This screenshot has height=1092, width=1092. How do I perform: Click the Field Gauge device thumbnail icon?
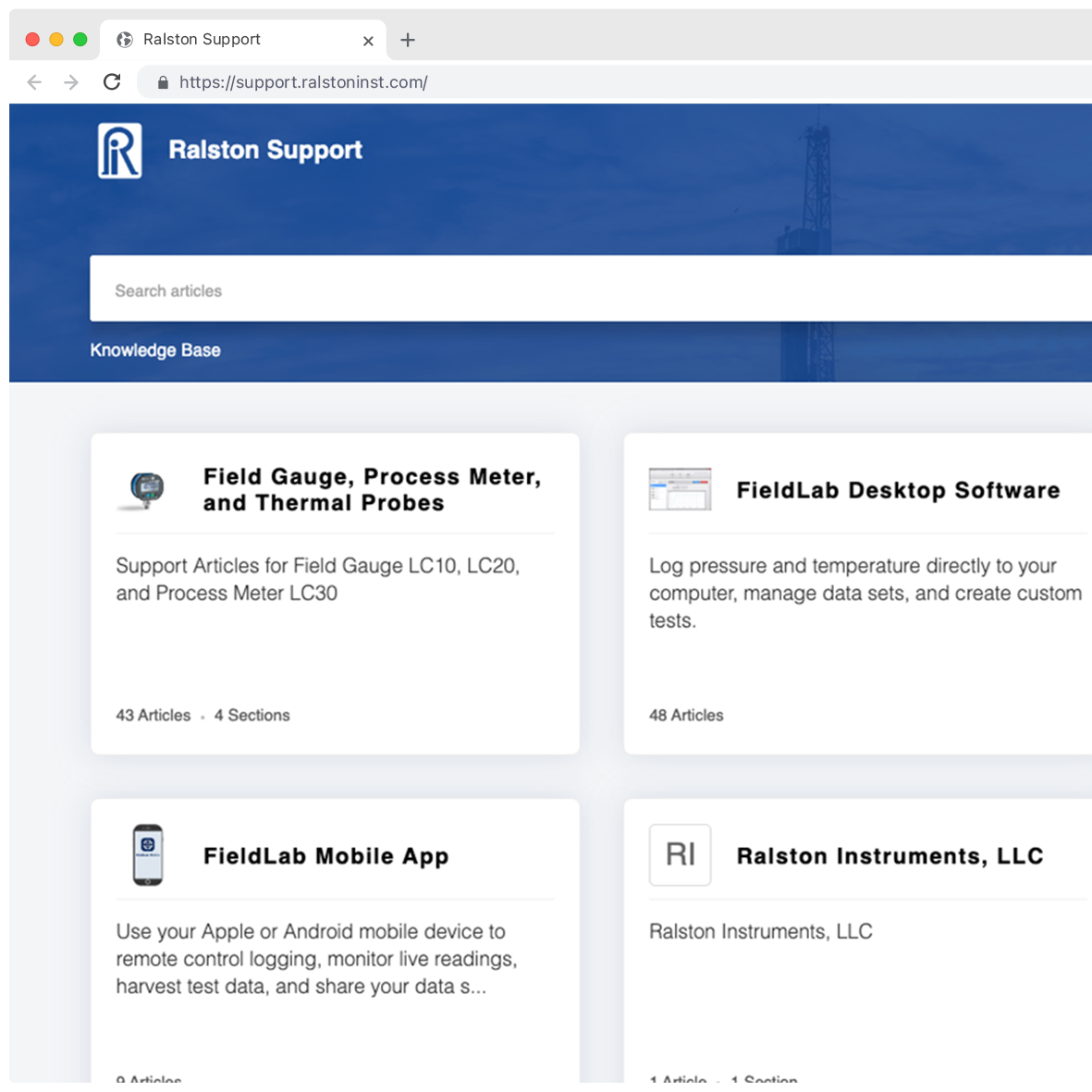click(145, 489)
